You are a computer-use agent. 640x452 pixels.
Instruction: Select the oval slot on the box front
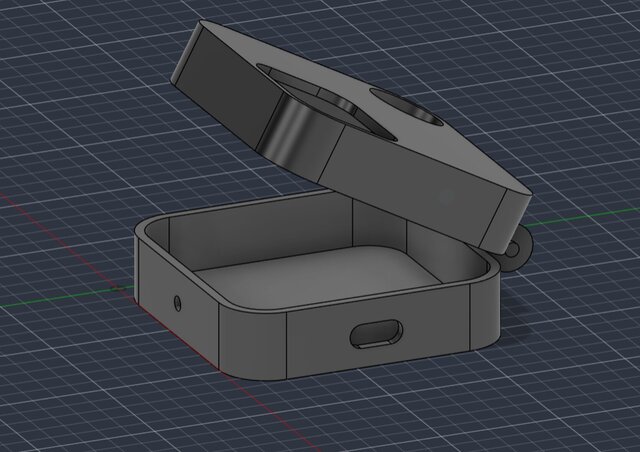pos(376,334)
